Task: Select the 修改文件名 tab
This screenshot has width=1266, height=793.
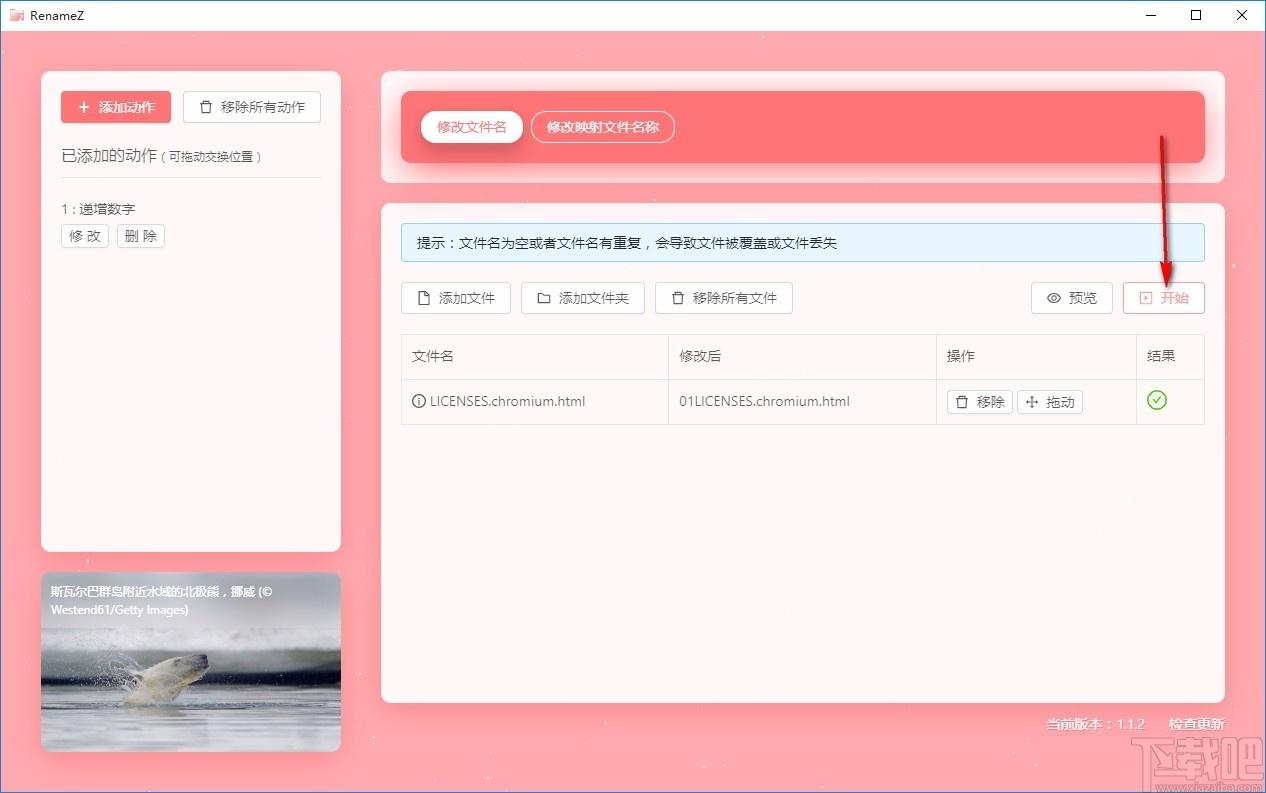Action: tap(472, 127)
